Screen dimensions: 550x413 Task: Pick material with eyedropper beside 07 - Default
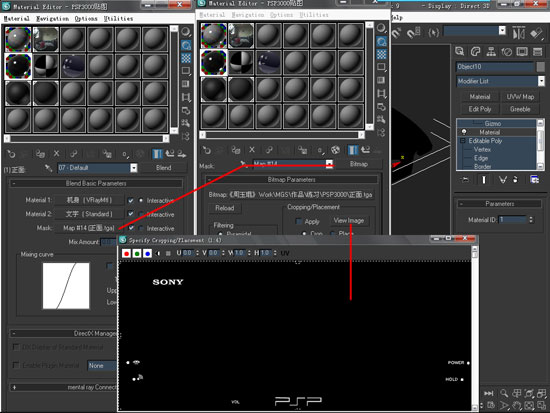point(48,168)
